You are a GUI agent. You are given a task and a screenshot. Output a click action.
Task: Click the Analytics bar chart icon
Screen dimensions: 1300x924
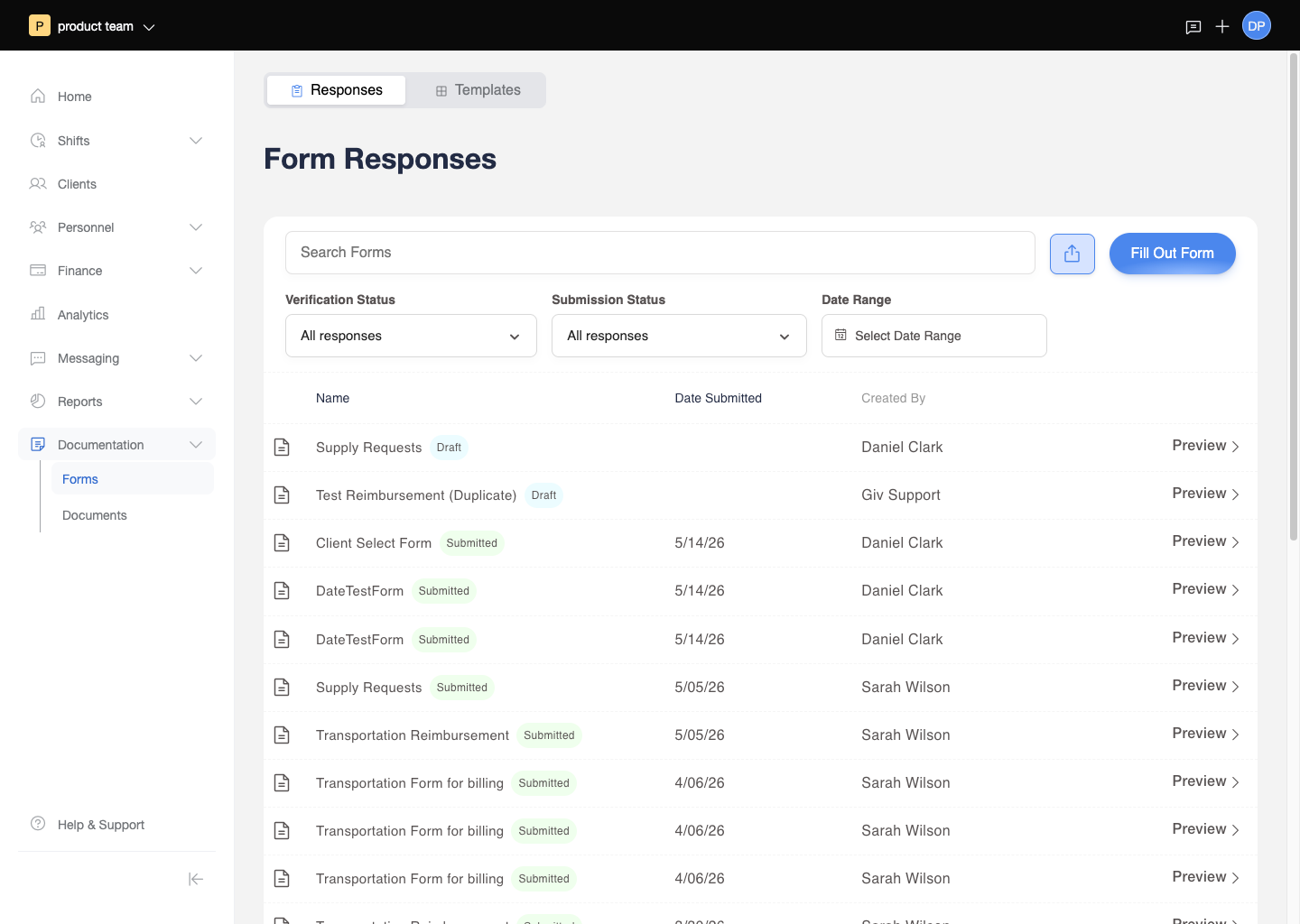click(x=38, y=313)
